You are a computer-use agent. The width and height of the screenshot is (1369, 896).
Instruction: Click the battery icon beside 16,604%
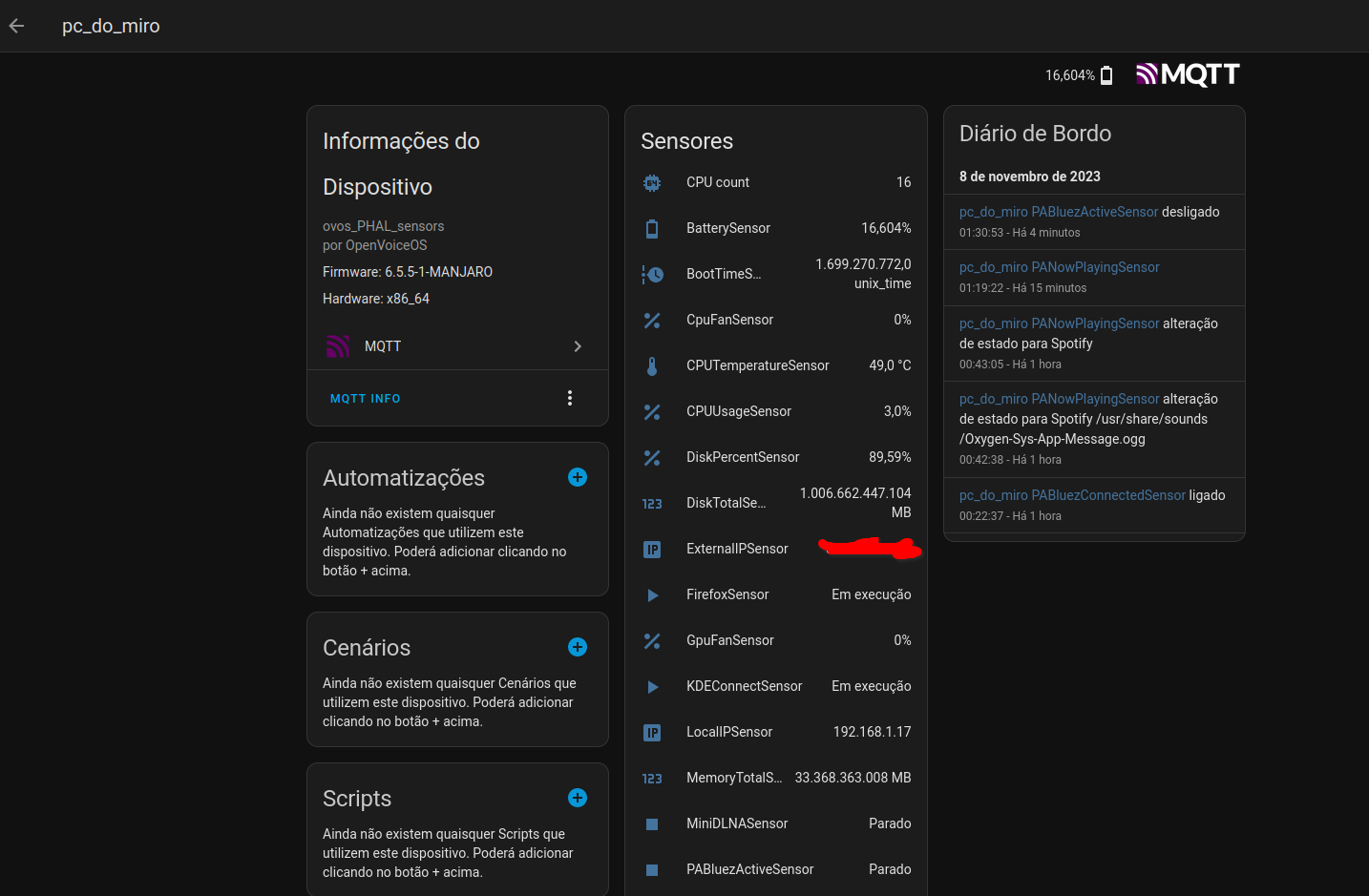point(1106,75)
